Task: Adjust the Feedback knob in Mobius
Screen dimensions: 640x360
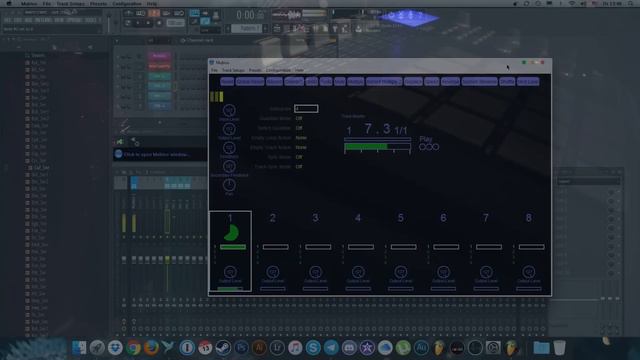Action: pyautogui.click(x=229, y=148)
